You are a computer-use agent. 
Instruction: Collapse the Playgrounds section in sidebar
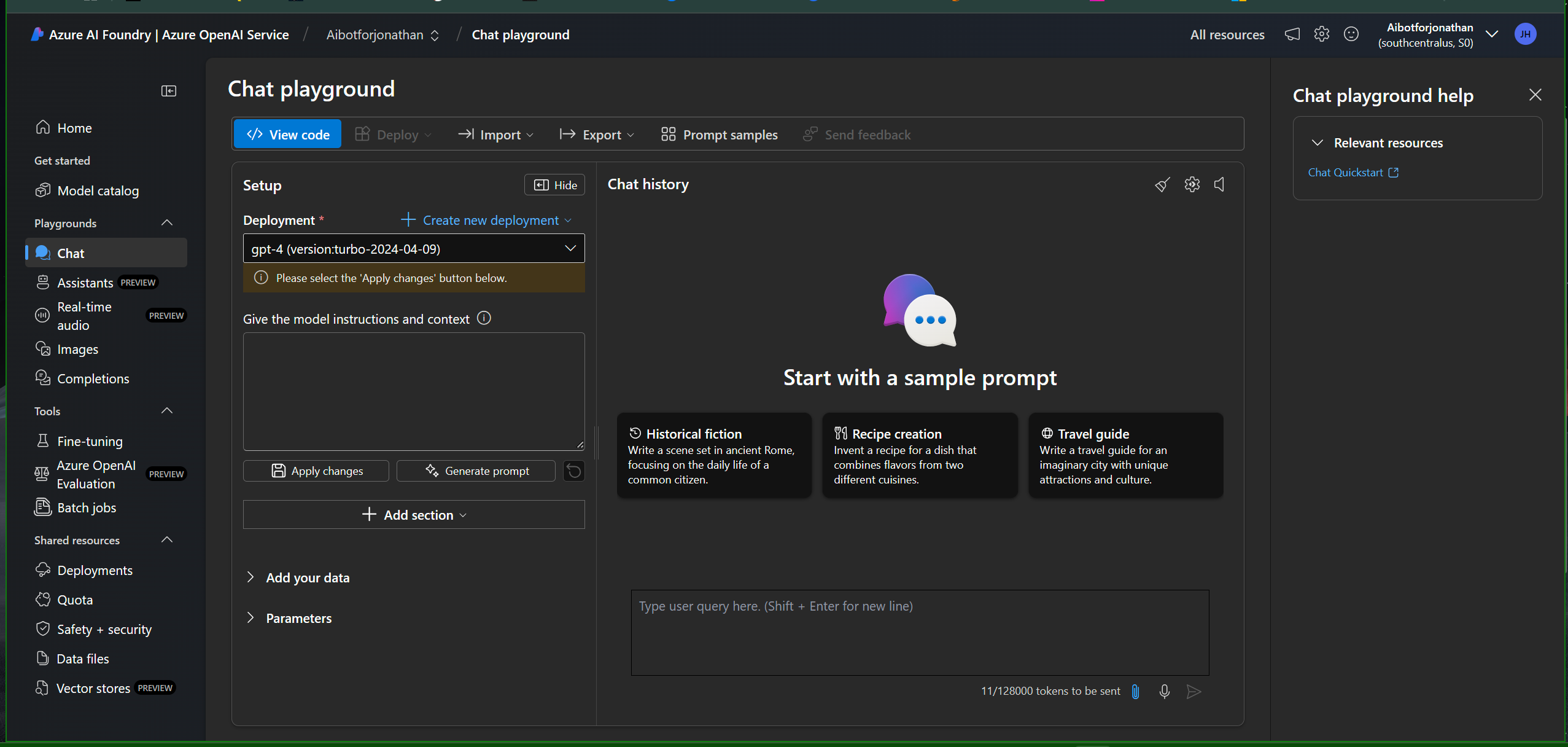(166, 222)
